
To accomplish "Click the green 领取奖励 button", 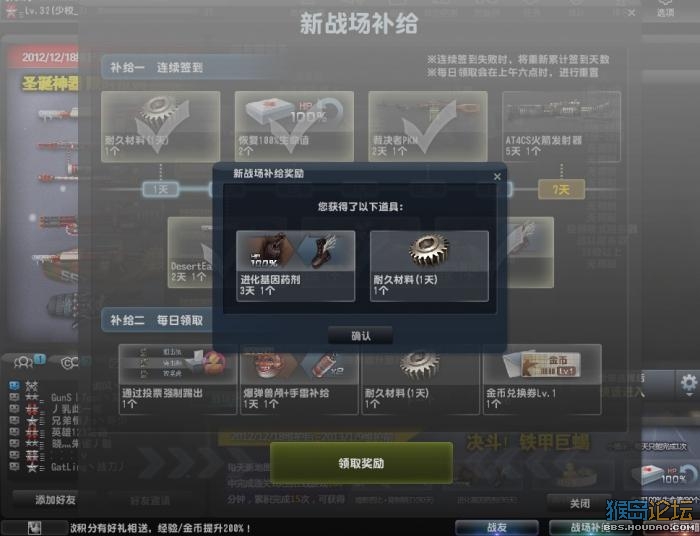I will tap(361, 463).
